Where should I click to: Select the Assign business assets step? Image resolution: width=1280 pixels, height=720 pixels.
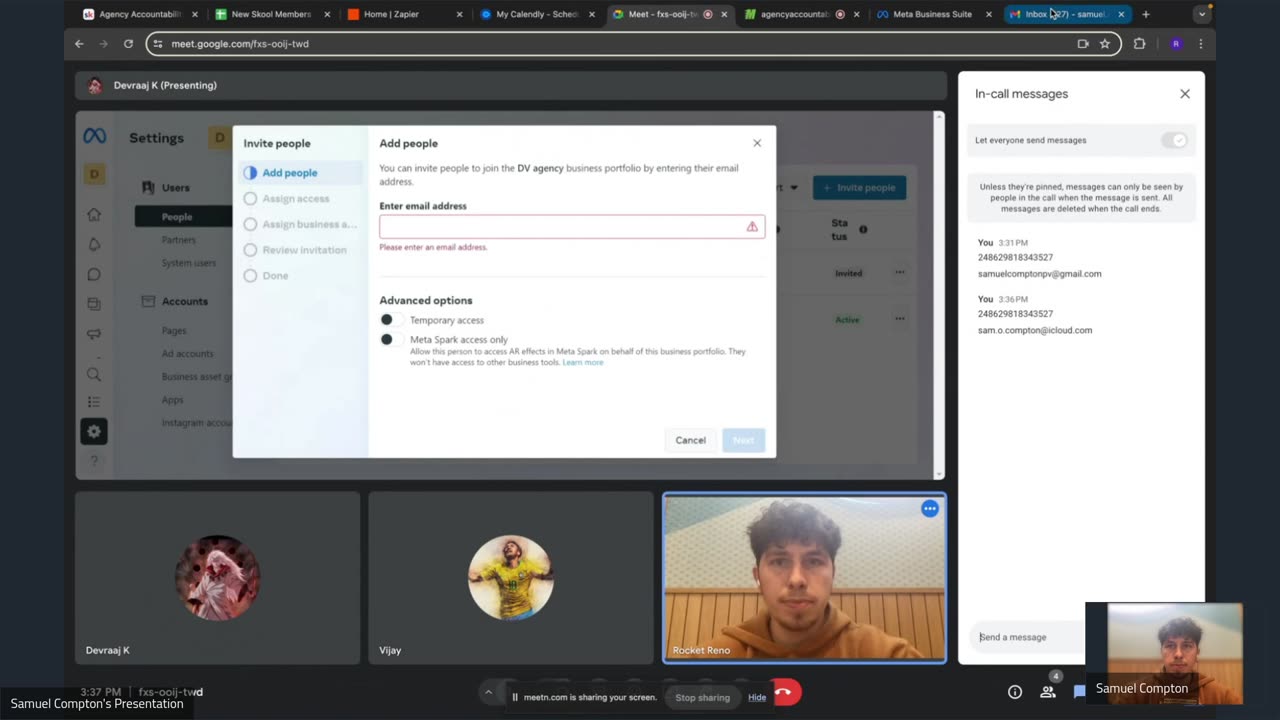pyautogui.click(x=300, y=225)
